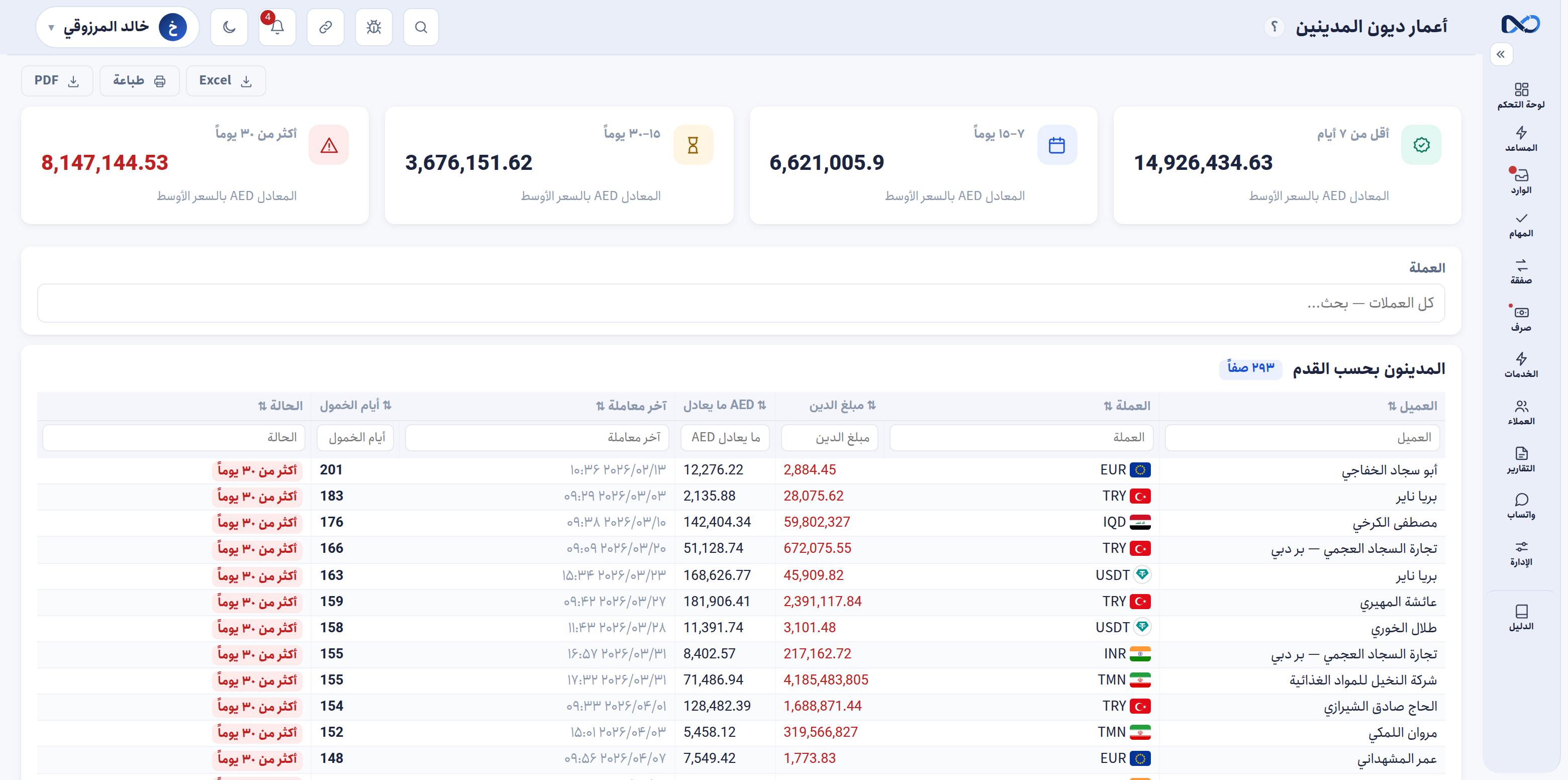Open الخدمات services in sidebar
1568x780 pixels.
click(x=1521, y=365)
